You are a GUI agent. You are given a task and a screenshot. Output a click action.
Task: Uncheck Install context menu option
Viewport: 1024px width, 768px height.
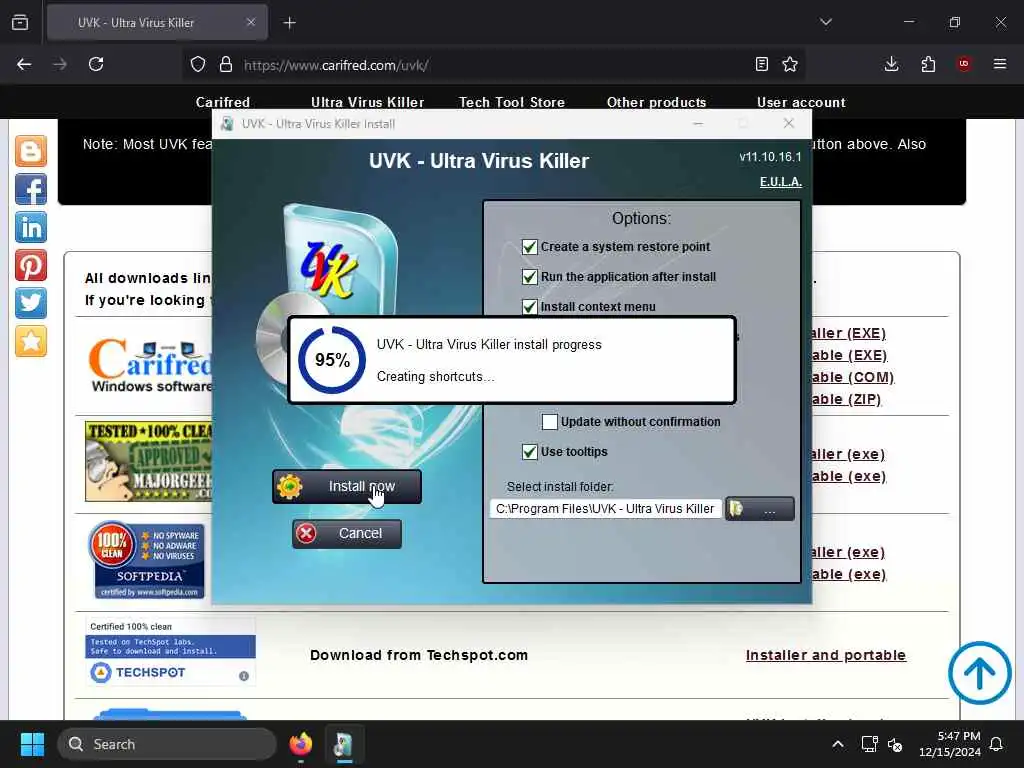click(x=530, y=306)
